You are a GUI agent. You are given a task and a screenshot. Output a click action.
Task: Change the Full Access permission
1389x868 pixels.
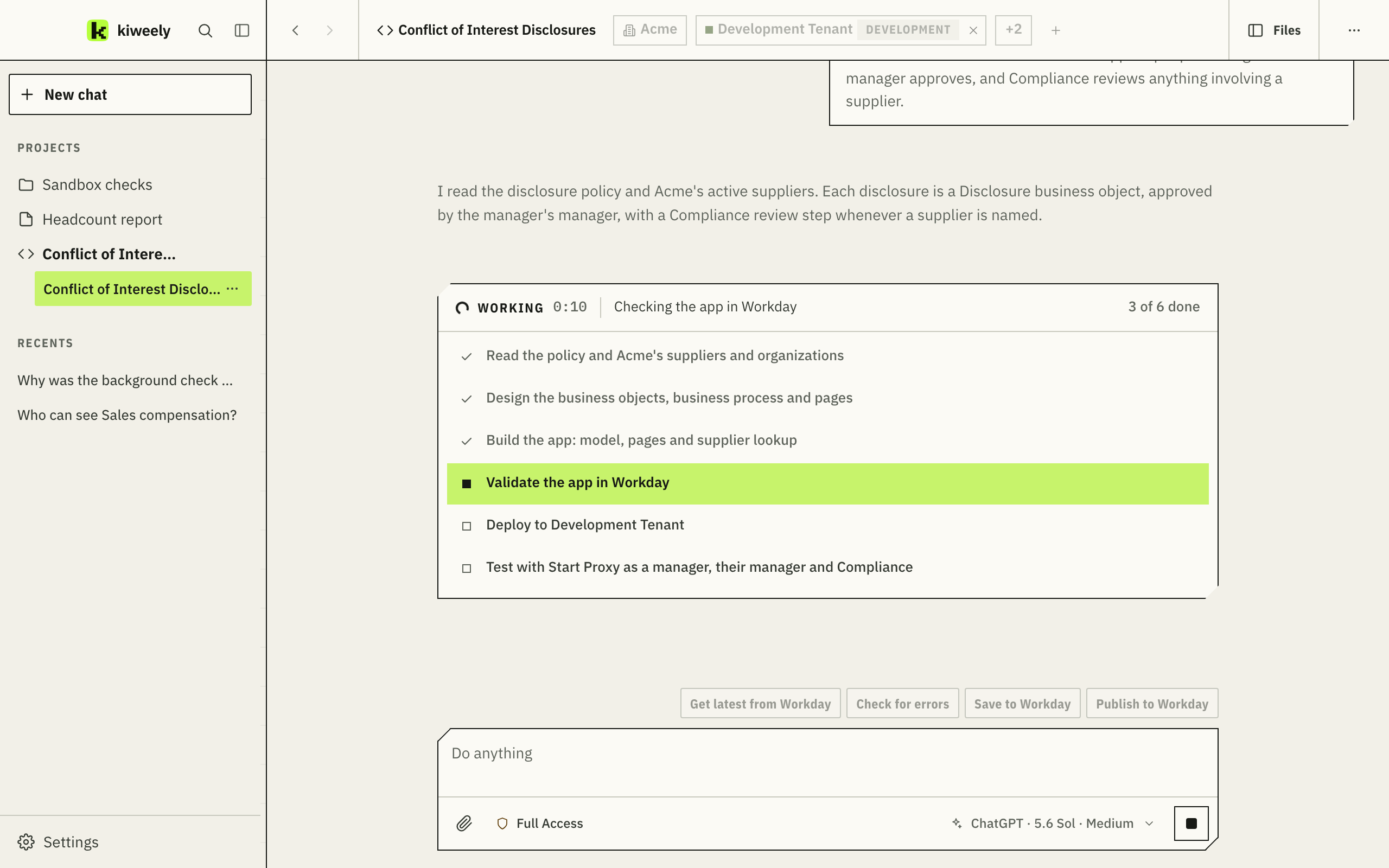[x=539, y=823]
